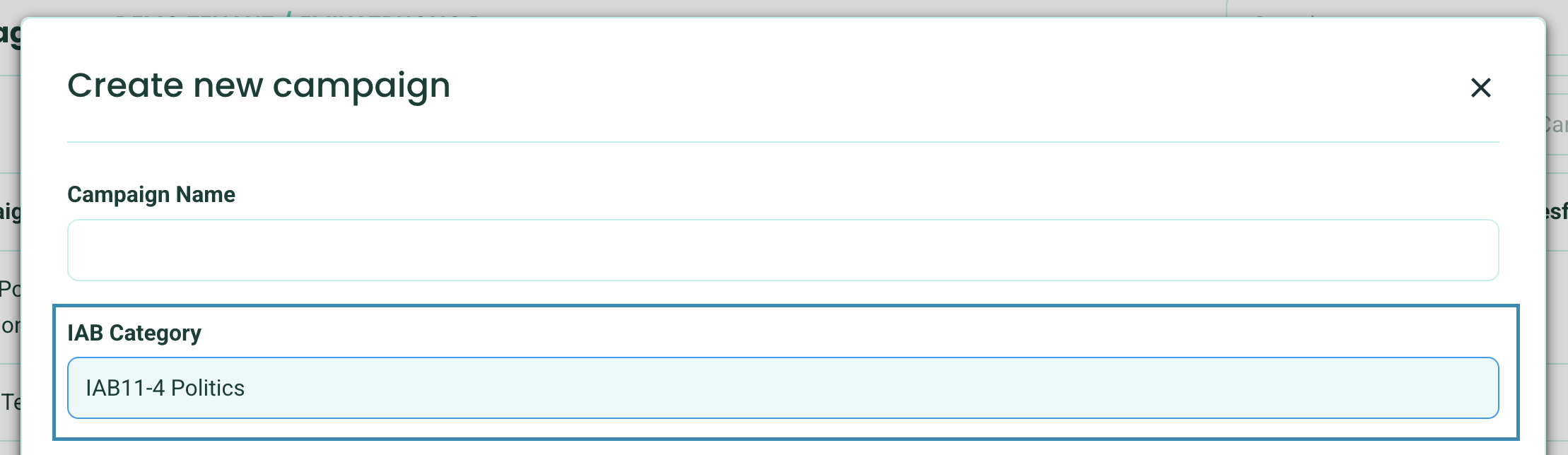Focus the empty Campaign Name text box

tap(782, 250)
